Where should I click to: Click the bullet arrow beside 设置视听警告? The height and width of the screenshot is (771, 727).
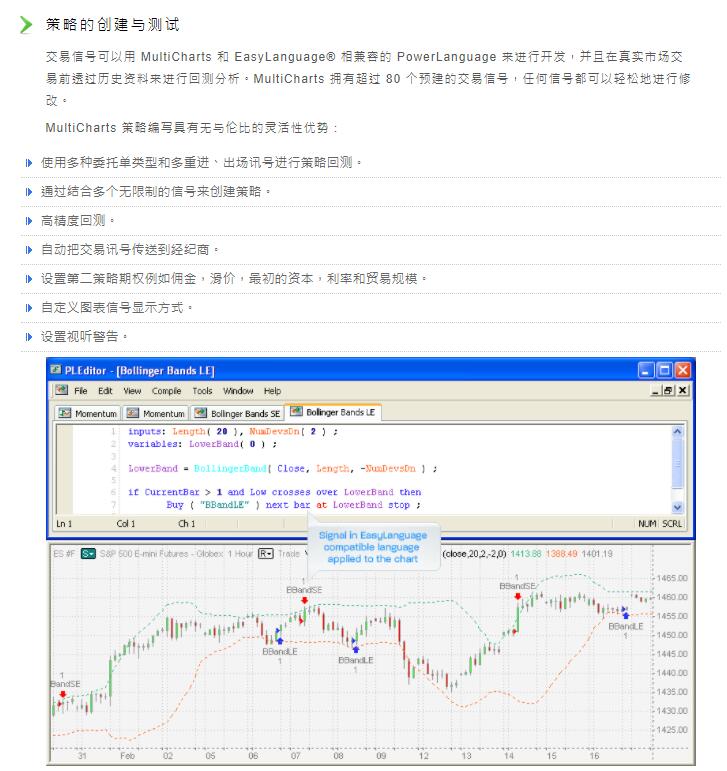pyautogui.click(x=29, y=337)
